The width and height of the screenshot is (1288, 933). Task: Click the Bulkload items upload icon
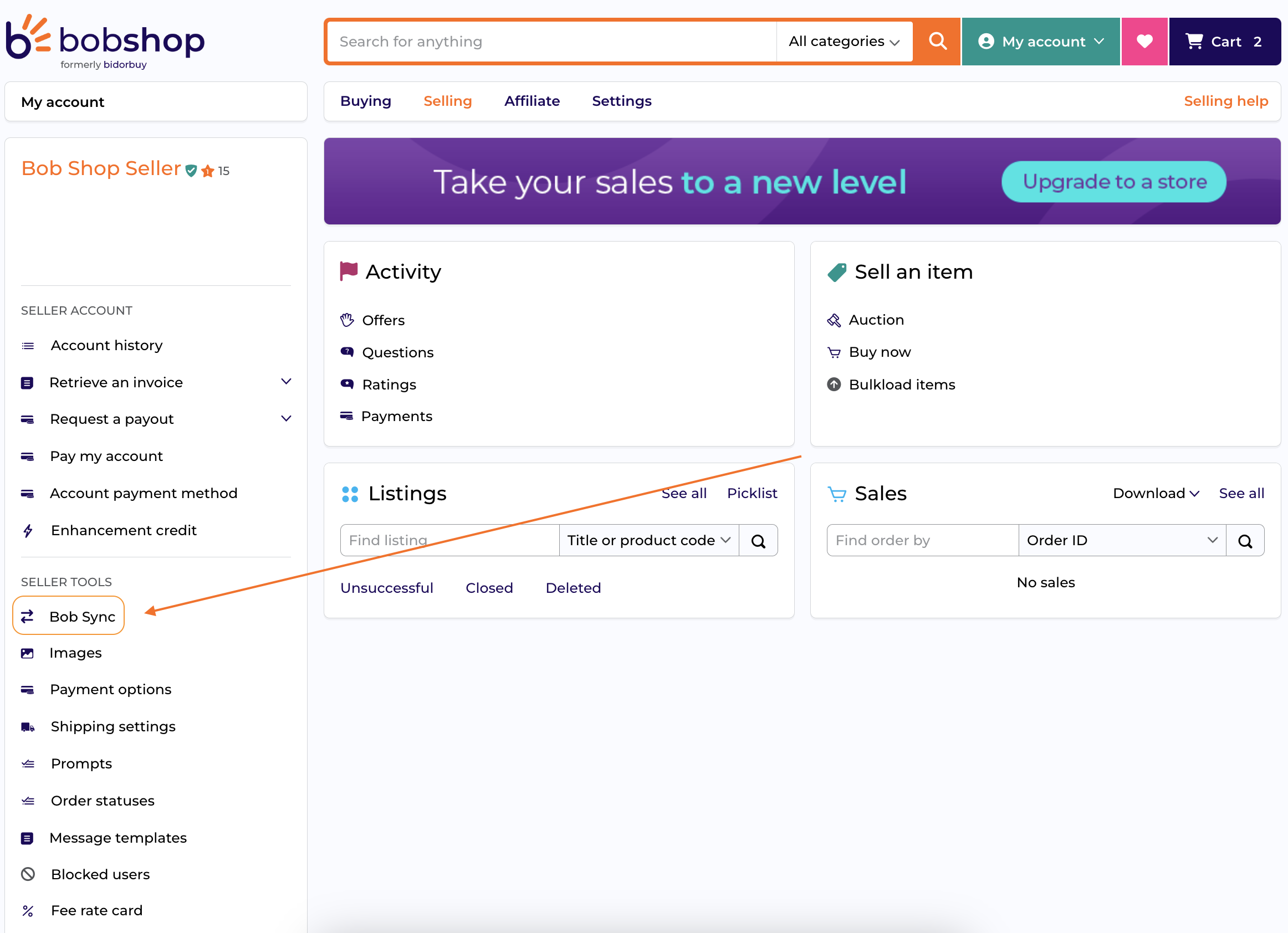[834, 385]
